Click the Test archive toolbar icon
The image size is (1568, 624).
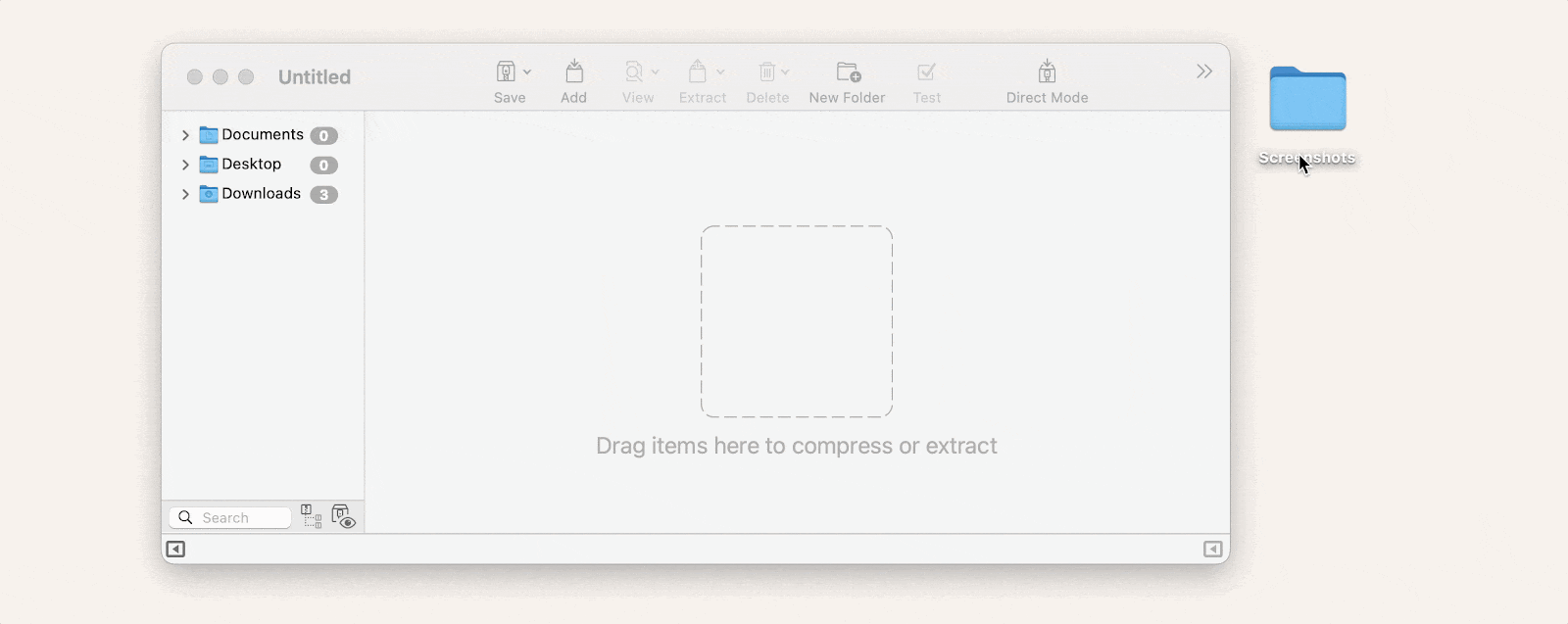click(926, 72)
